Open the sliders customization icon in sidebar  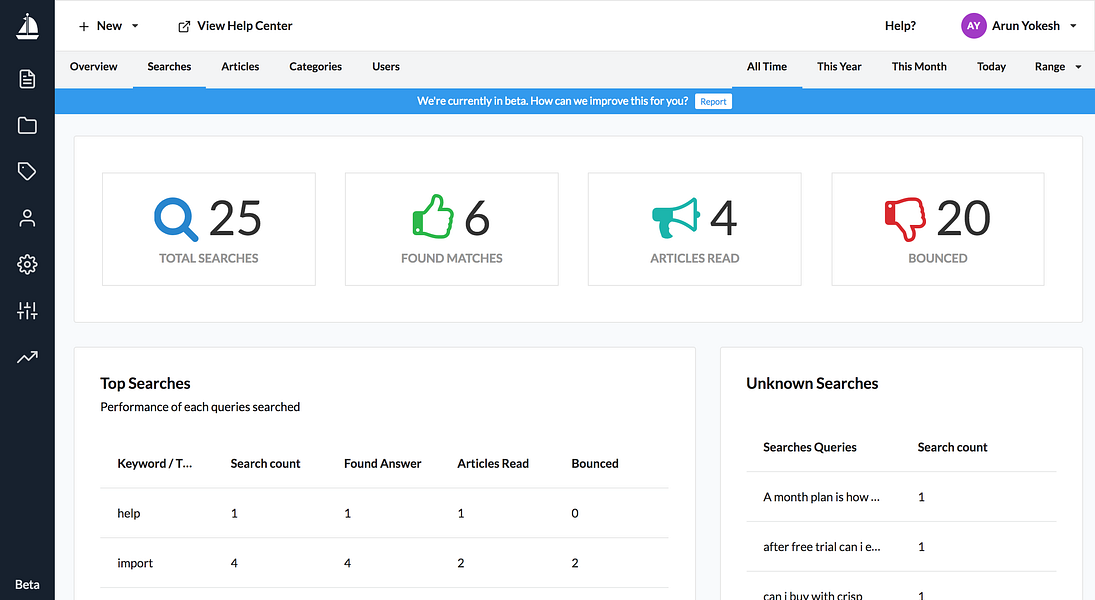(27, 311)
